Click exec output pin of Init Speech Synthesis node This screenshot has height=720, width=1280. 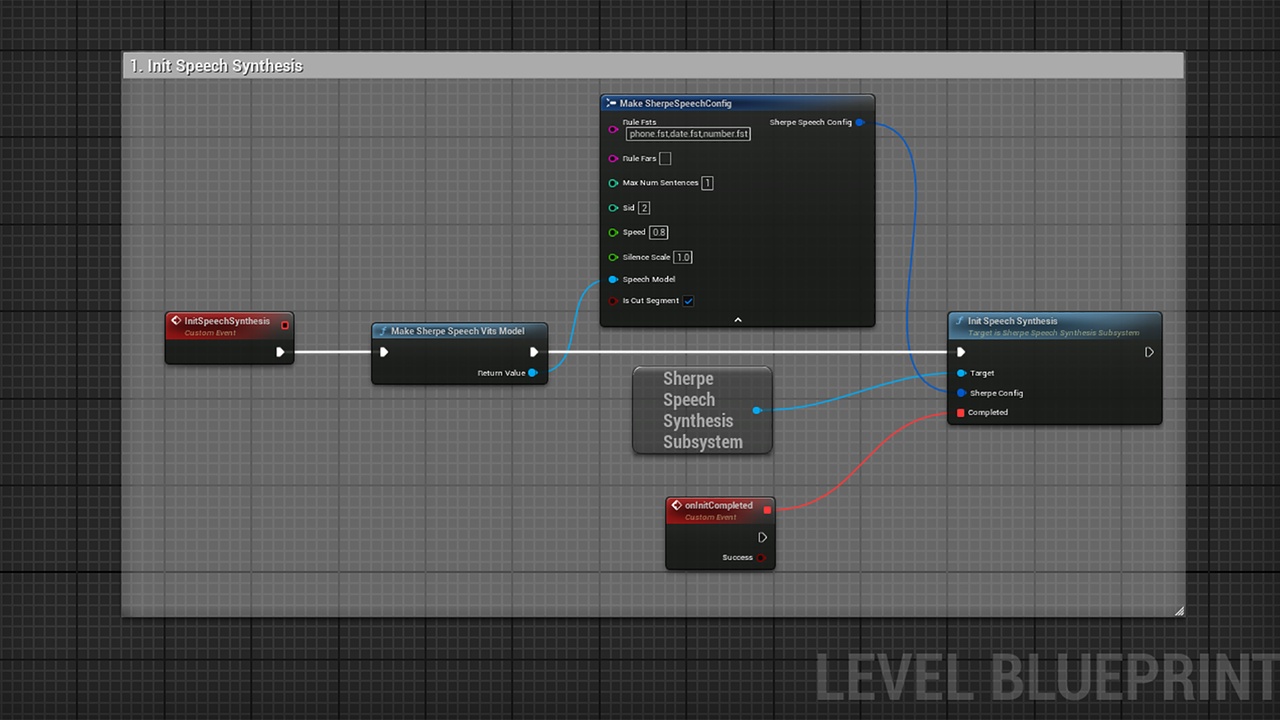(x=1149, y=352)
